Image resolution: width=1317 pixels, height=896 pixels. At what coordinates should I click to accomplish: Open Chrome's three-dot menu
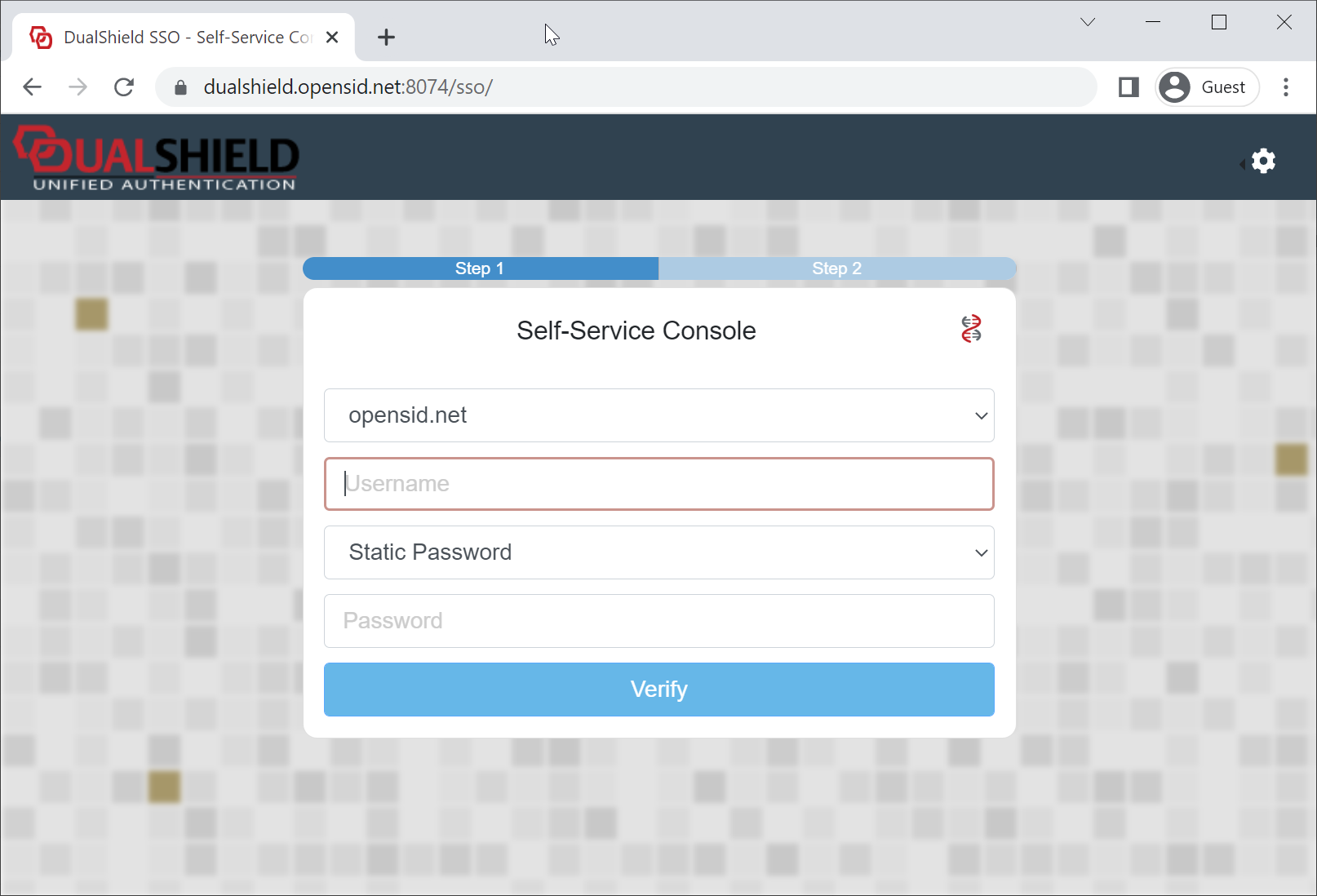1286,87
